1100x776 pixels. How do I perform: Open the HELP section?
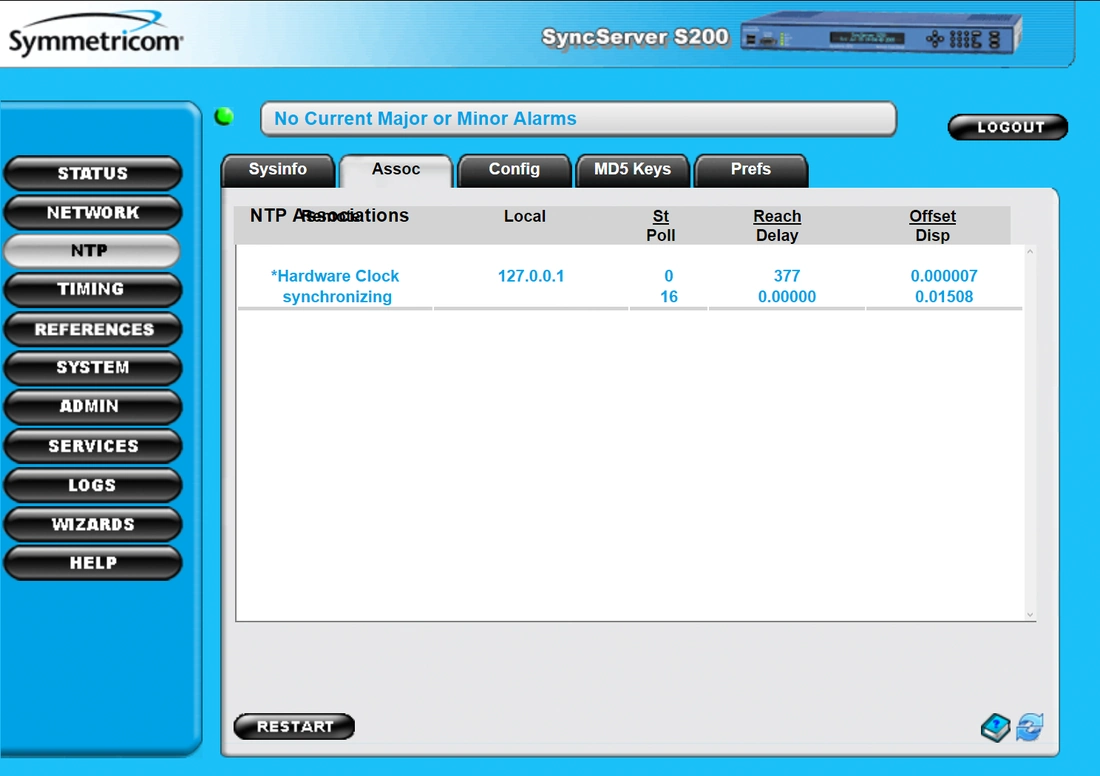tap(93, 563)
